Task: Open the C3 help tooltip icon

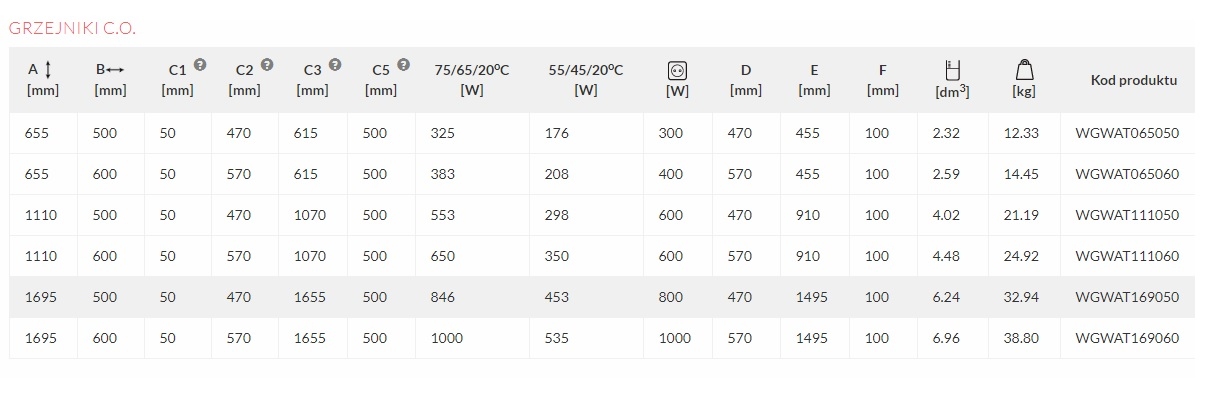Action: (x=335, y=65)
